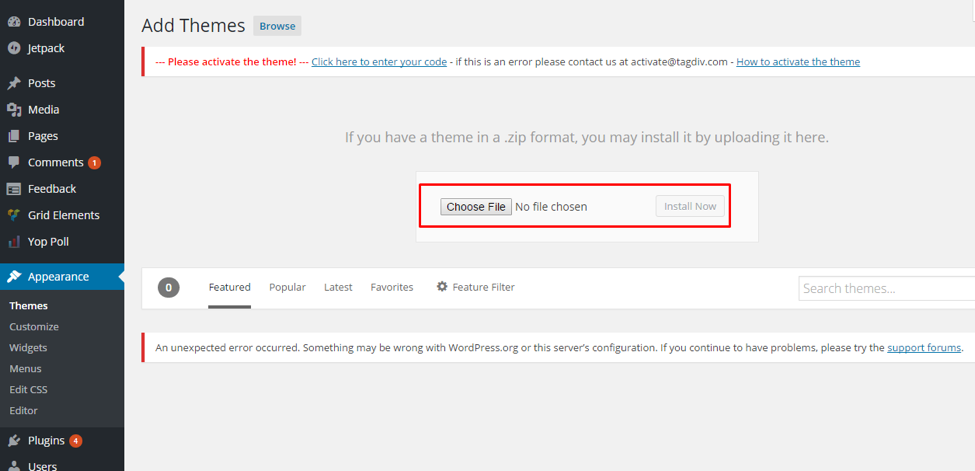This screenshot has height=471, width=975.
Task: Click the Search themes input field
Action: [887, 289]
